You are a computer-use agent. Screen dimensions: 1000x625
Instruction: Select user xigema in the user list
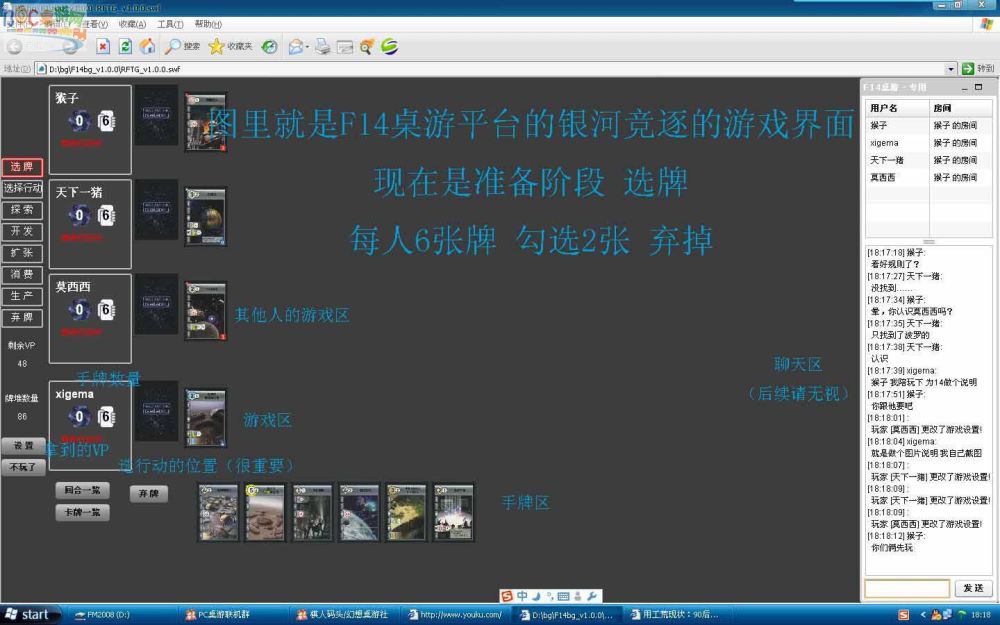929,143
